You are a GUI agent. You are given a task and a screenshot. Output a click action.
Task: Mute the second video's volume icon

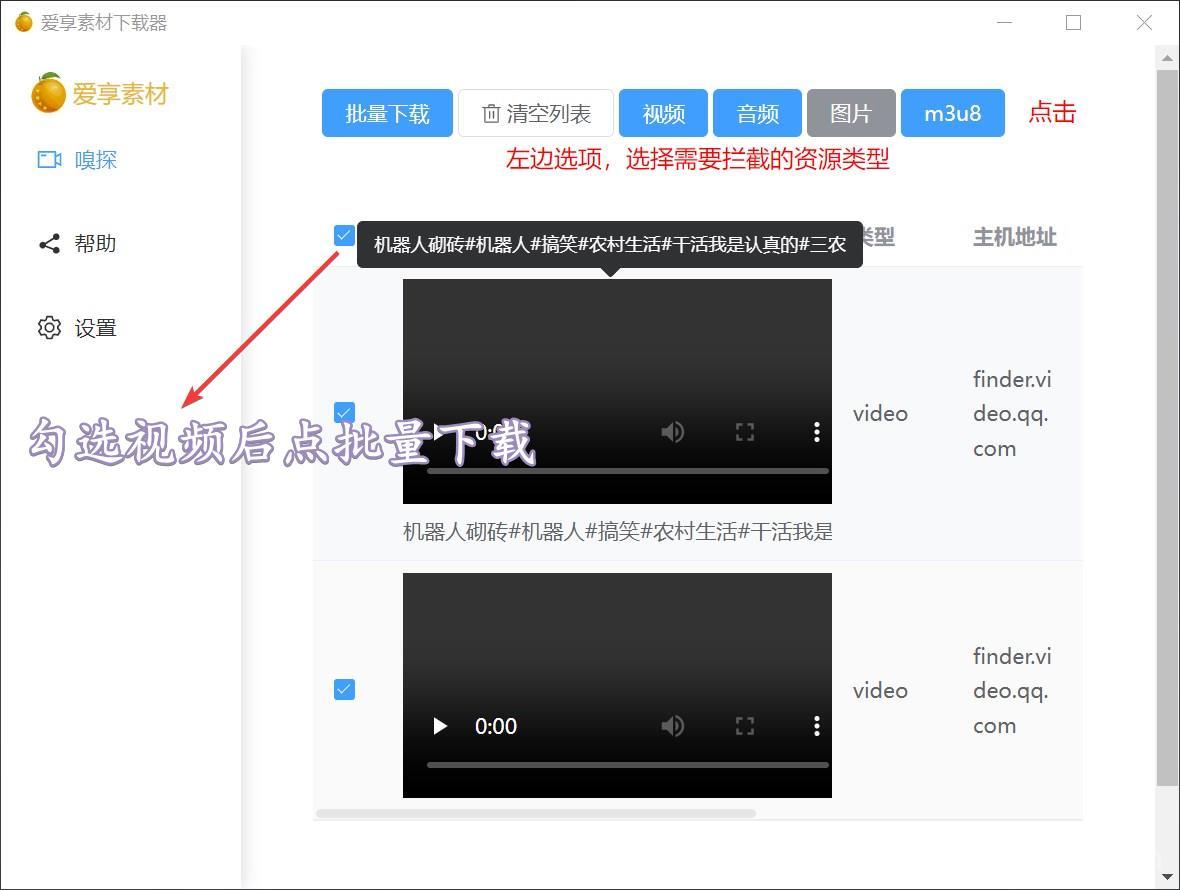point(672,726)
